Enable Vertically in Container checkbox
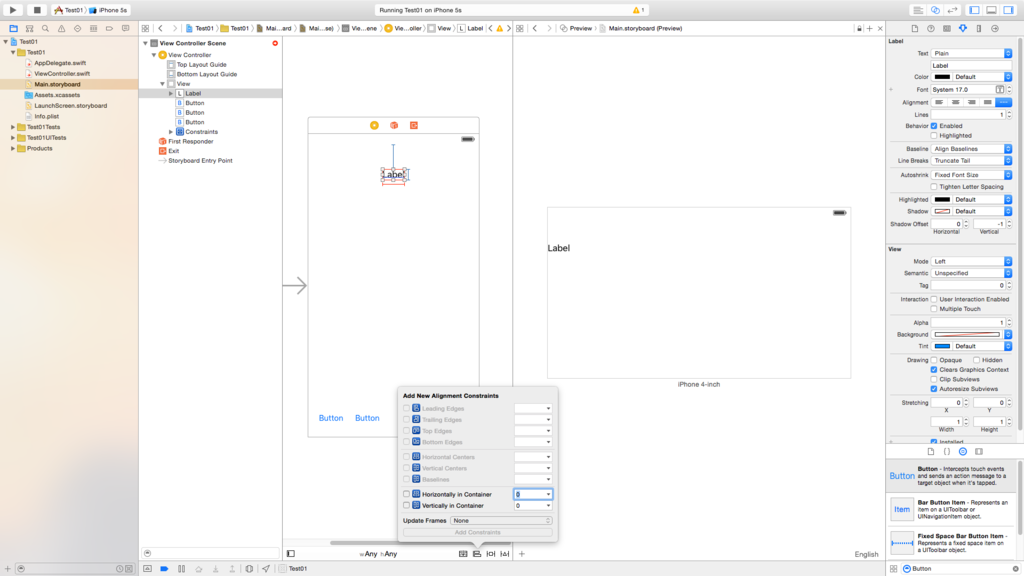 point(406,505)
